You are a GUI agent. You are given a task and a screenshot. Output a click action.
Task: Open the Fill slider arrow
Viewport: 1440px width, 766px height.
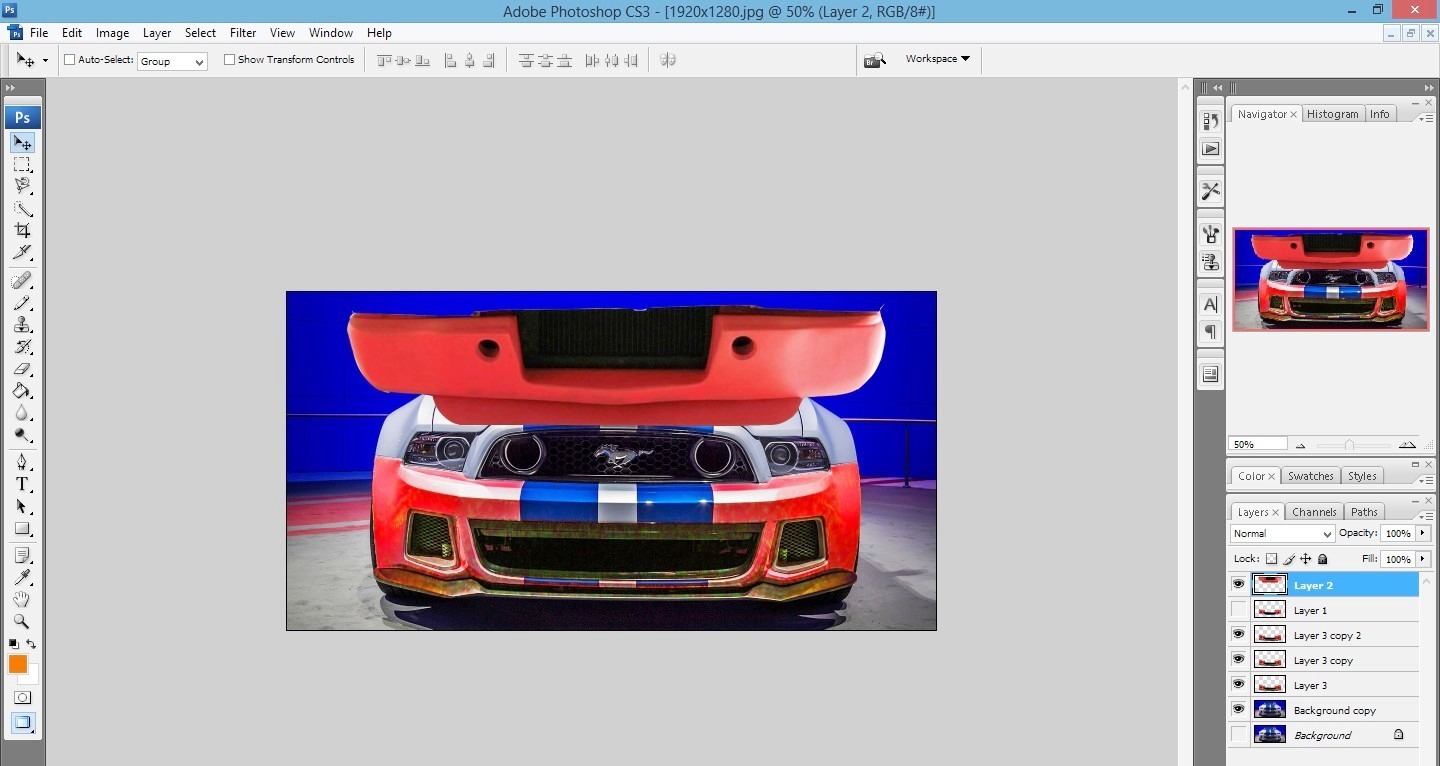coord(1423,559)
